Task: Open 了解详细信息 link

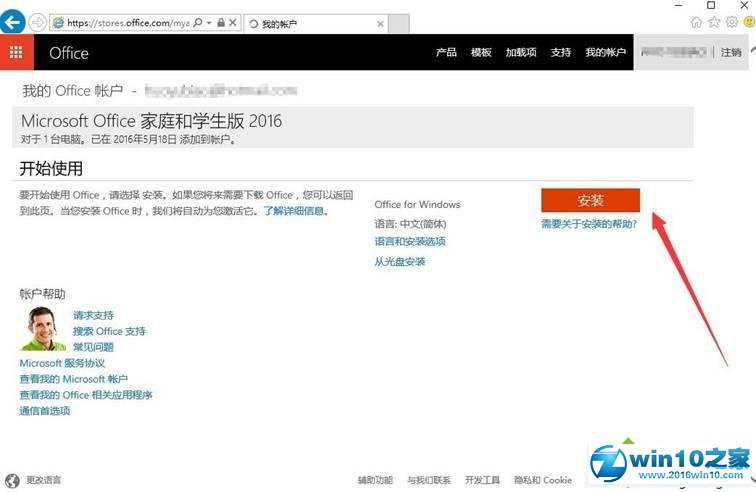Action: click(296, 211)
